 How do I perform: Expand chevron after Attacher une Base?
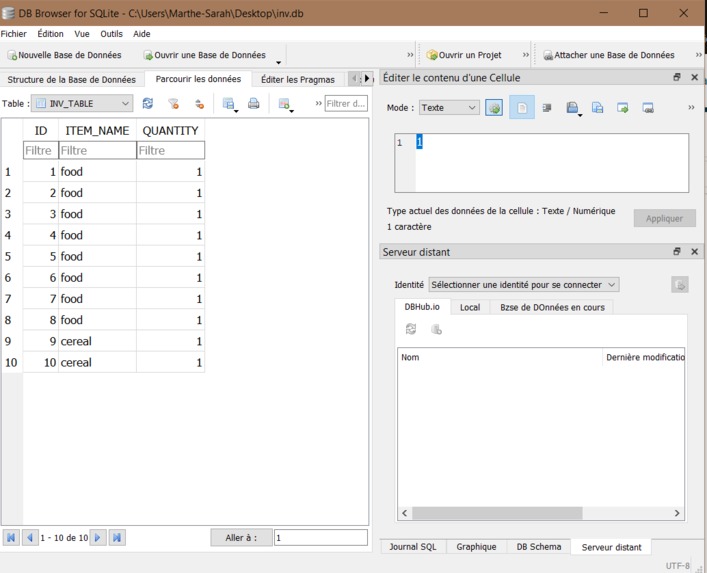tap(698, 55)
